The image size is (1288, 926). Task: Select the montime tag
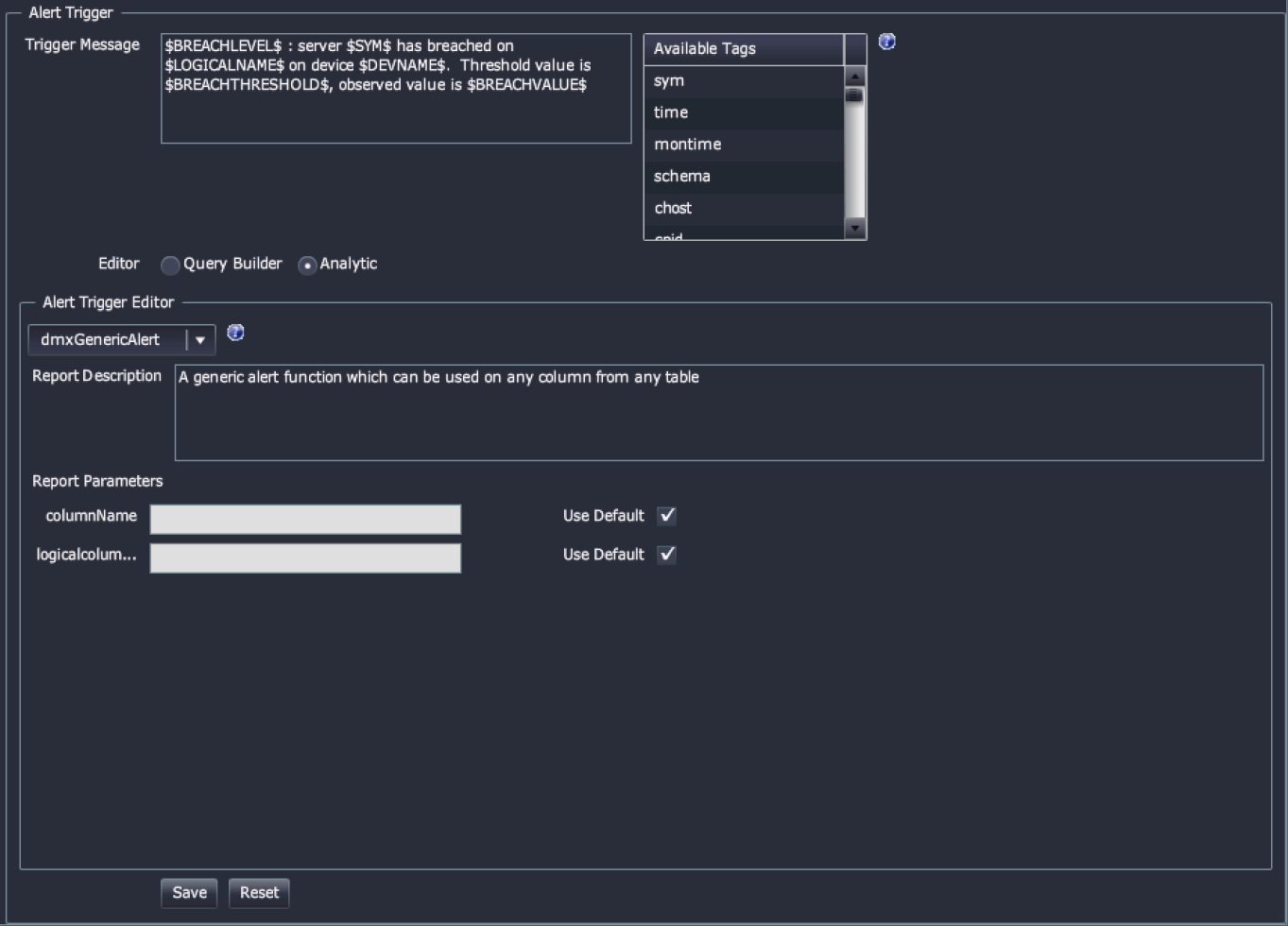[x=744, y=146]
